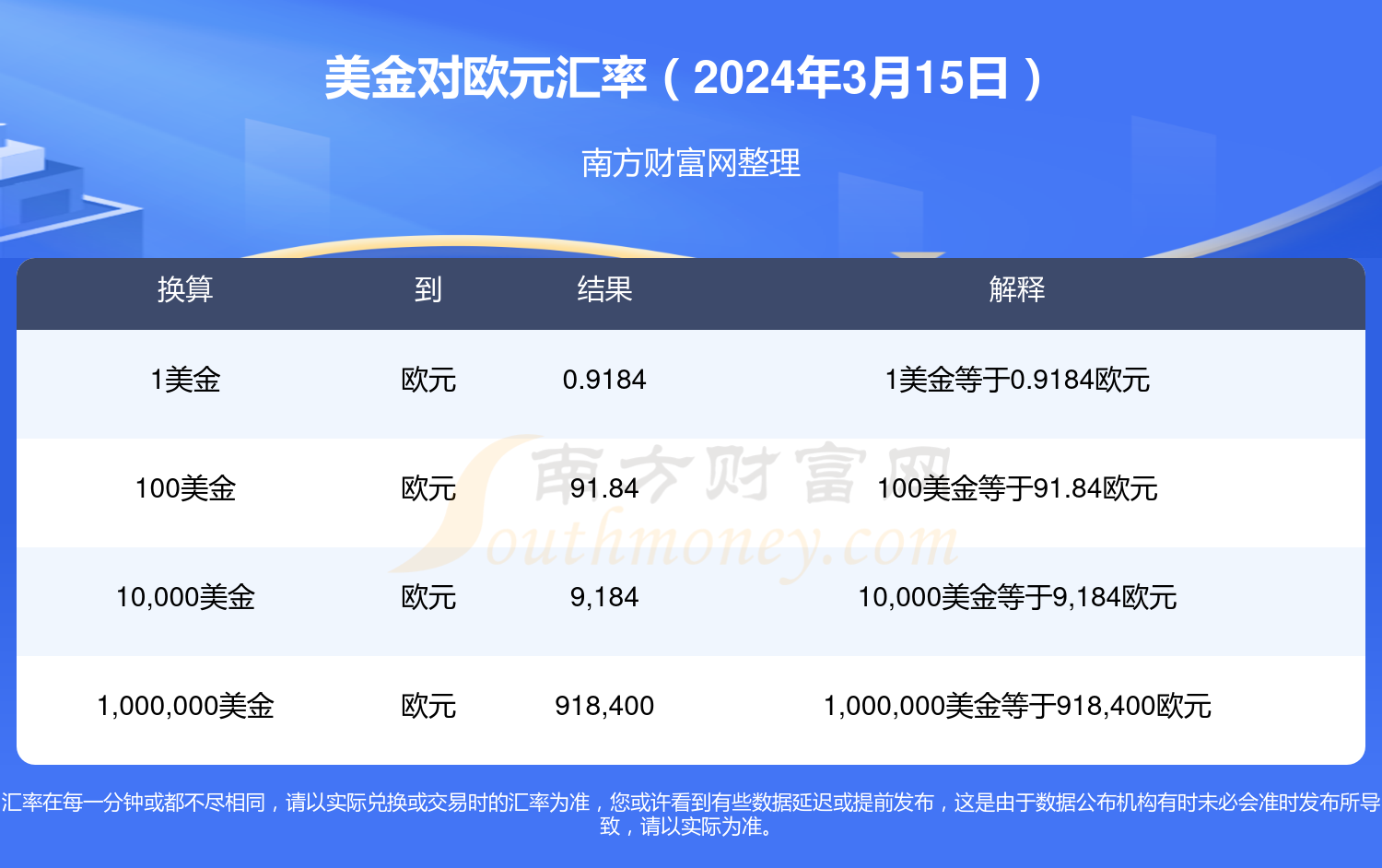The height and width of the screenshot is (868, 1382).
Task: Click the 欧元 cell in the 1,000,000美金 row
Action: [428, 706]
